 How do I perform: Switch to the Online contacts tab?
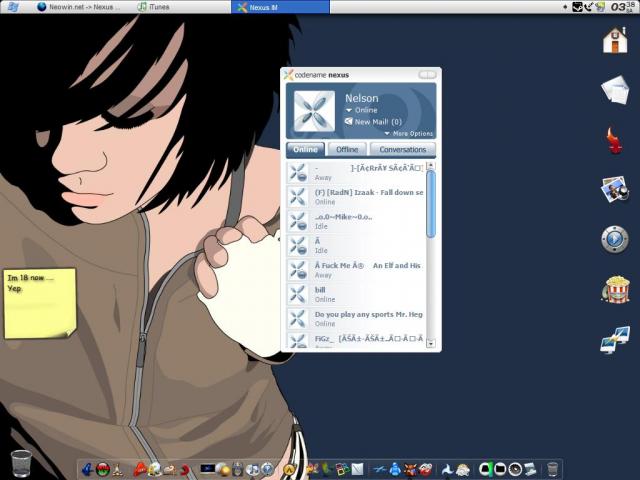(x=305, y=149)
